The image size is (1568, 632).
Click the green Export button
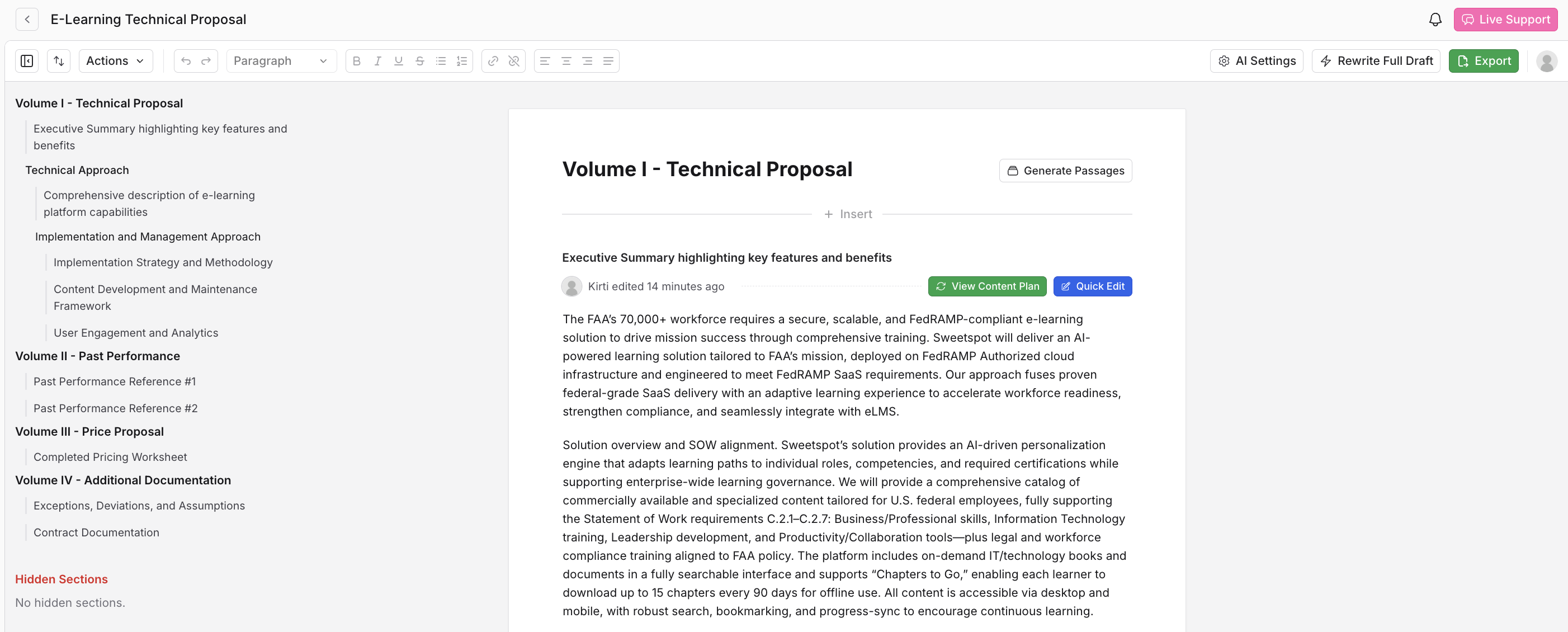[1484, 61]
